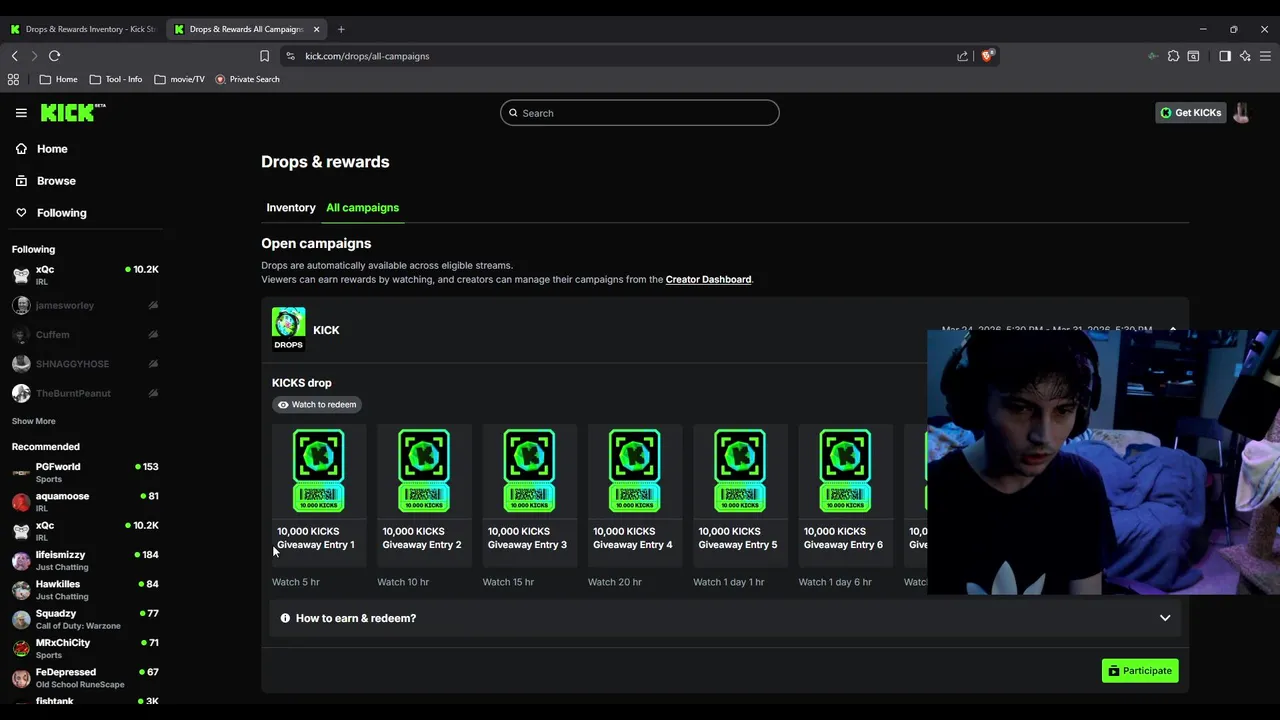Click the KICK DROPS campaign logo

[x=288, y=329]
